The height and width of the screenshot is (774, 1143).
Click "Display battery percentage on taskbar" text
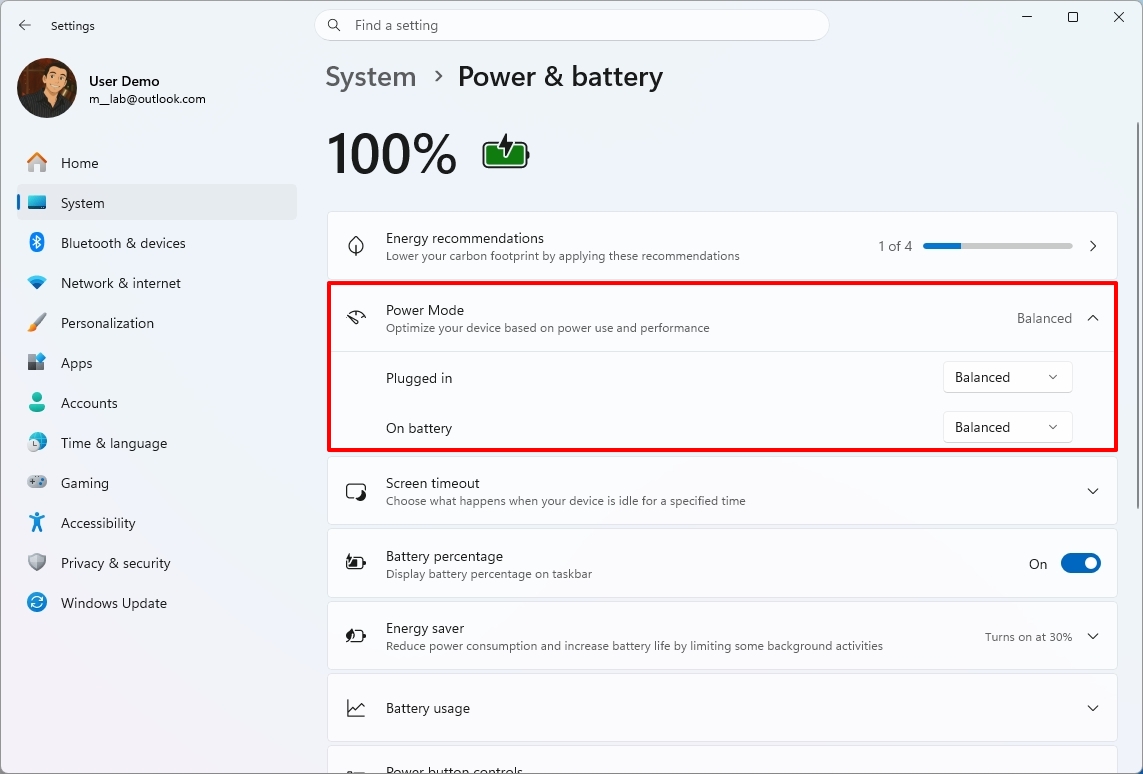[x=488, y=574]
